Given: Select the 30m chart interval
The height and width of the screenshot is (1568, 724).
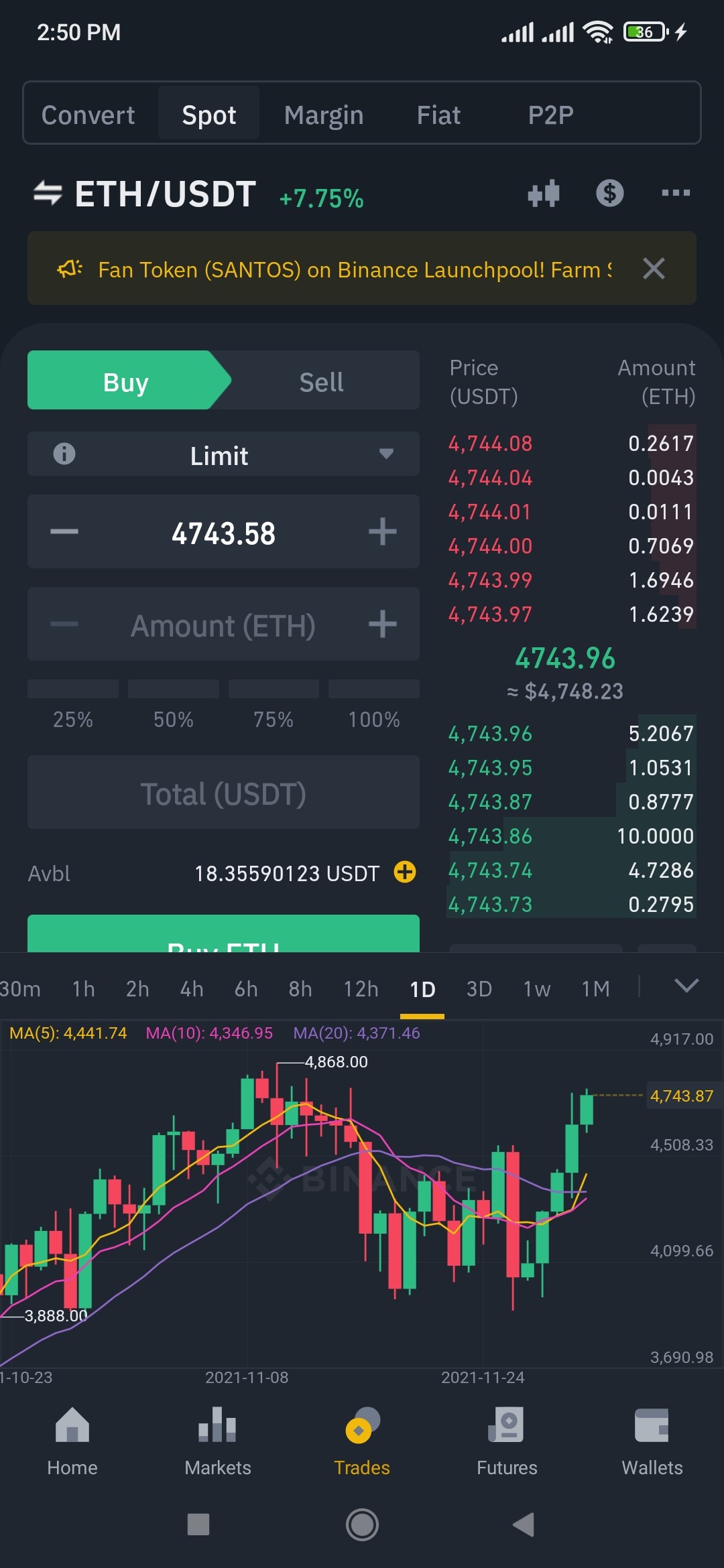Looking at the screenshot, I should coord(20,989).
